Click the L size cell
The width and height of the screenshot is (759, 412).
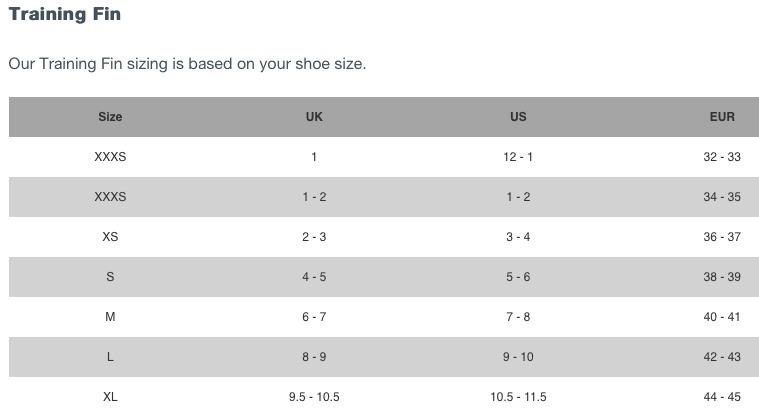pos(110,357)
